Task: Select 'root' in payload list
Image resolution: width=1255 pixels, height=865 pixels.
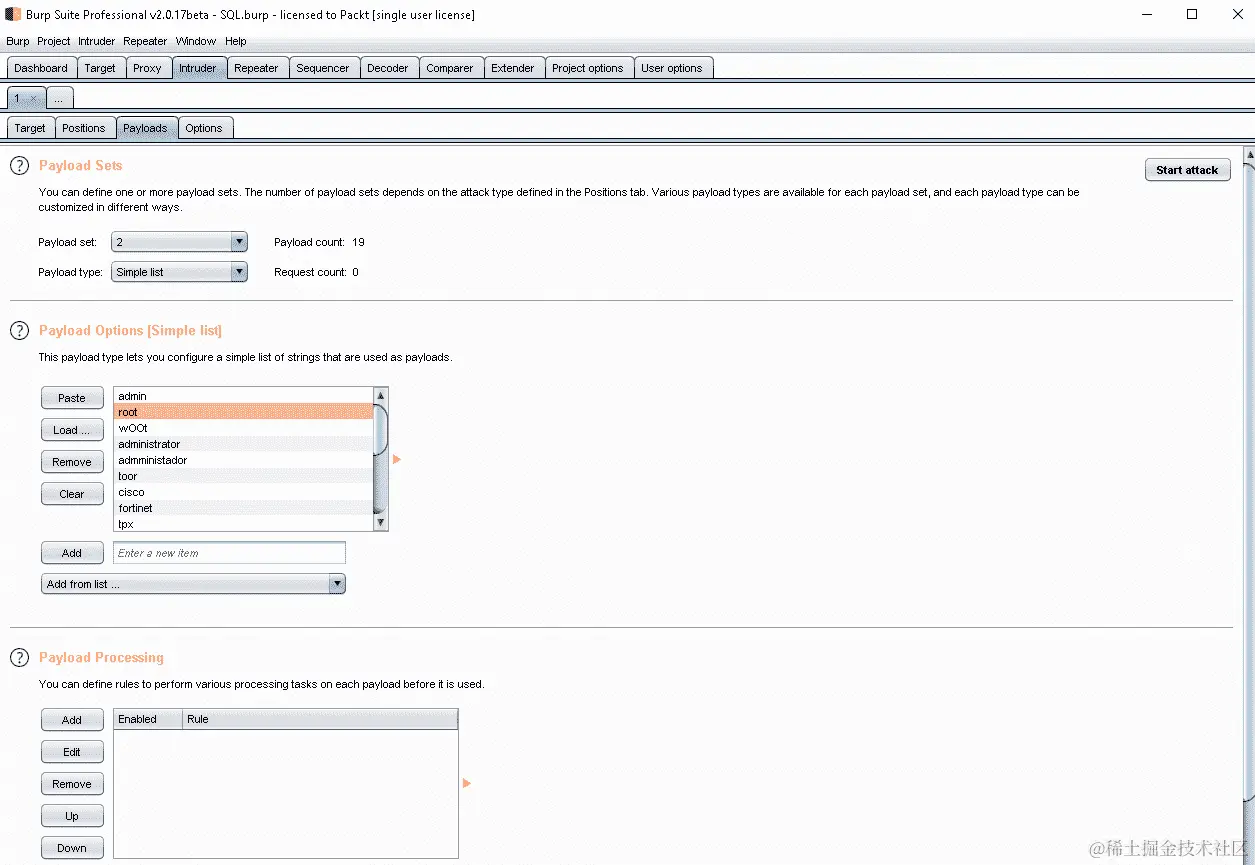Action: pos(243,412)
